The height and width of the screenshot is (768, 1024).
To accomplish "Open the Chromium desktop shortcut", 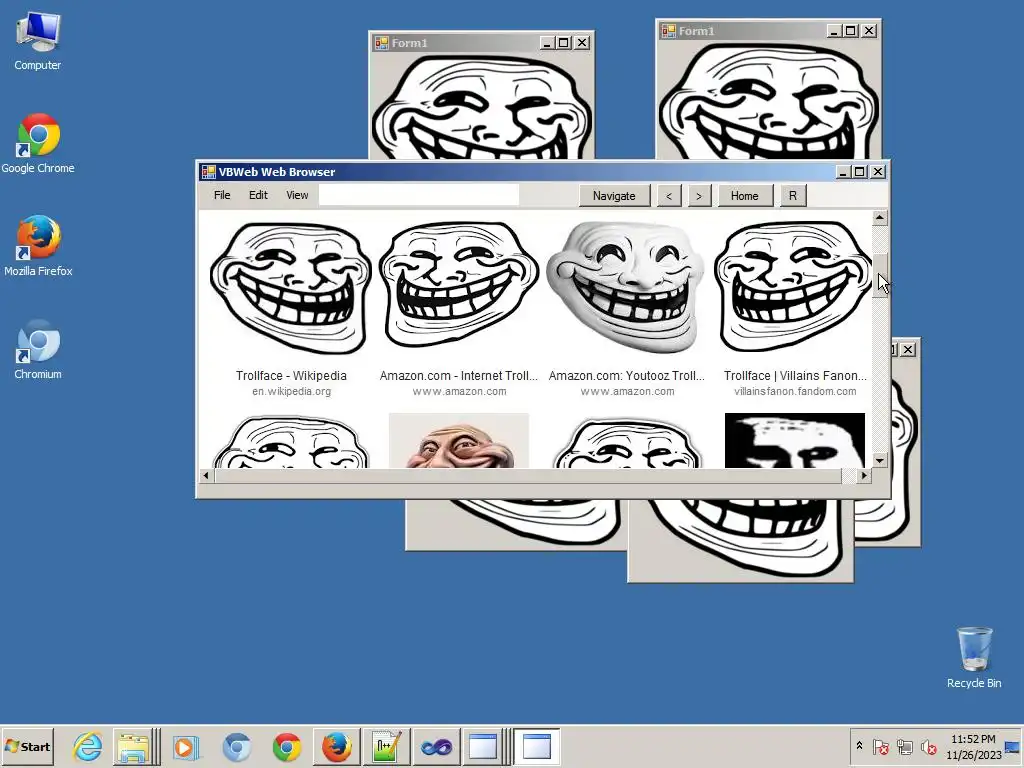I will point(38,349).
